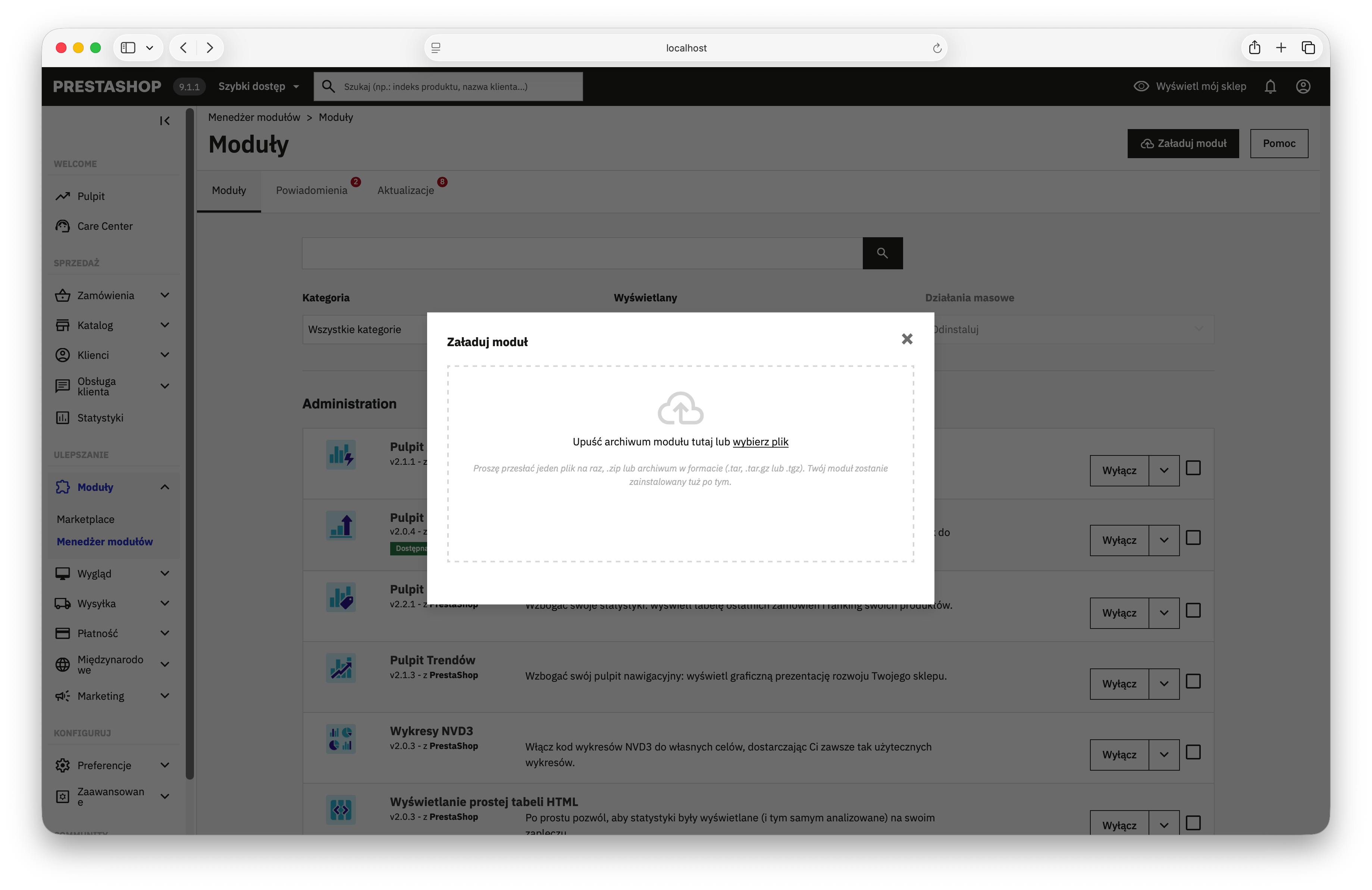Collapse the sidebar menu with arrow icon
The width and height of the screenshot is (1372, 890).
tap(165, 120)
